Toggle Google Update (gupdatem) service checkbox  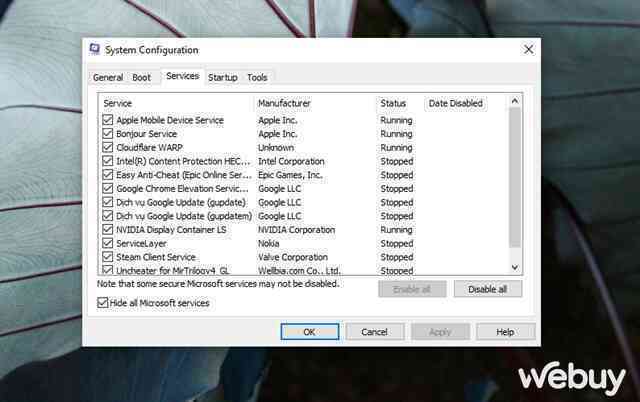[x=107, y=215]
